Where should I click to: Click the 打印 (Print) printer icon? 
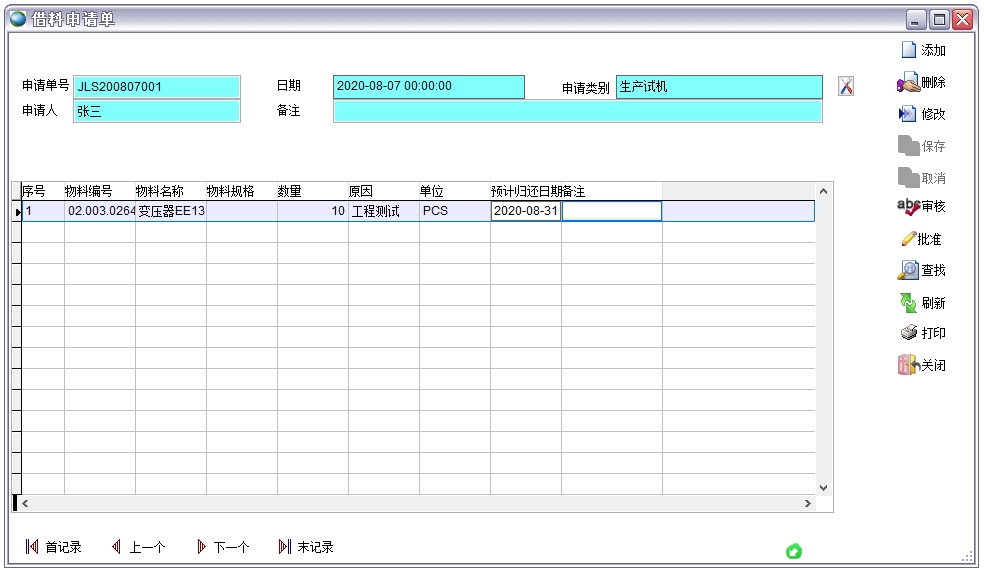pyautogui.click(x=908, y=333)
